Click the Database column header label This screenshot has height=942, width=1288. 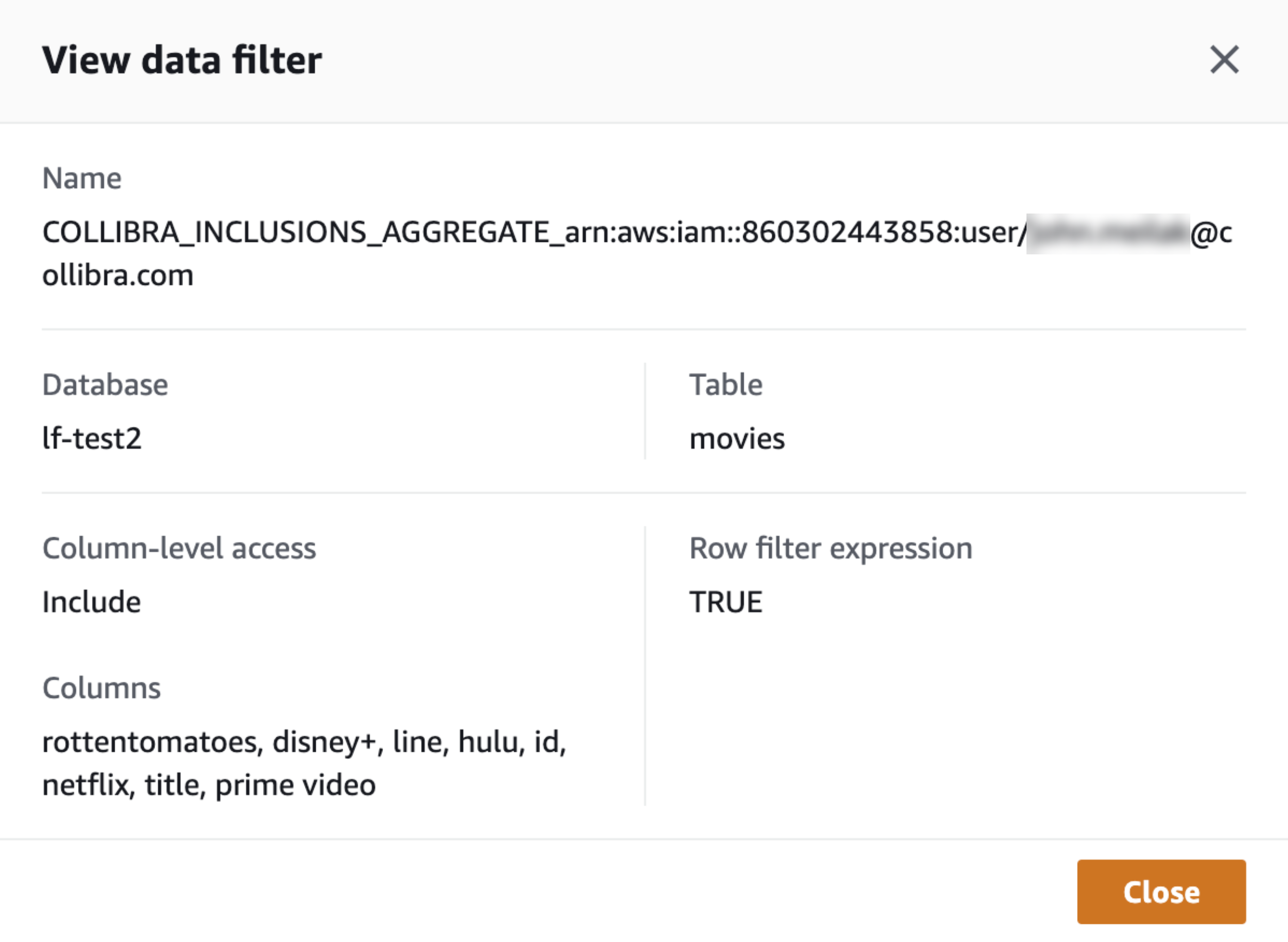click(x=105, y=384)
